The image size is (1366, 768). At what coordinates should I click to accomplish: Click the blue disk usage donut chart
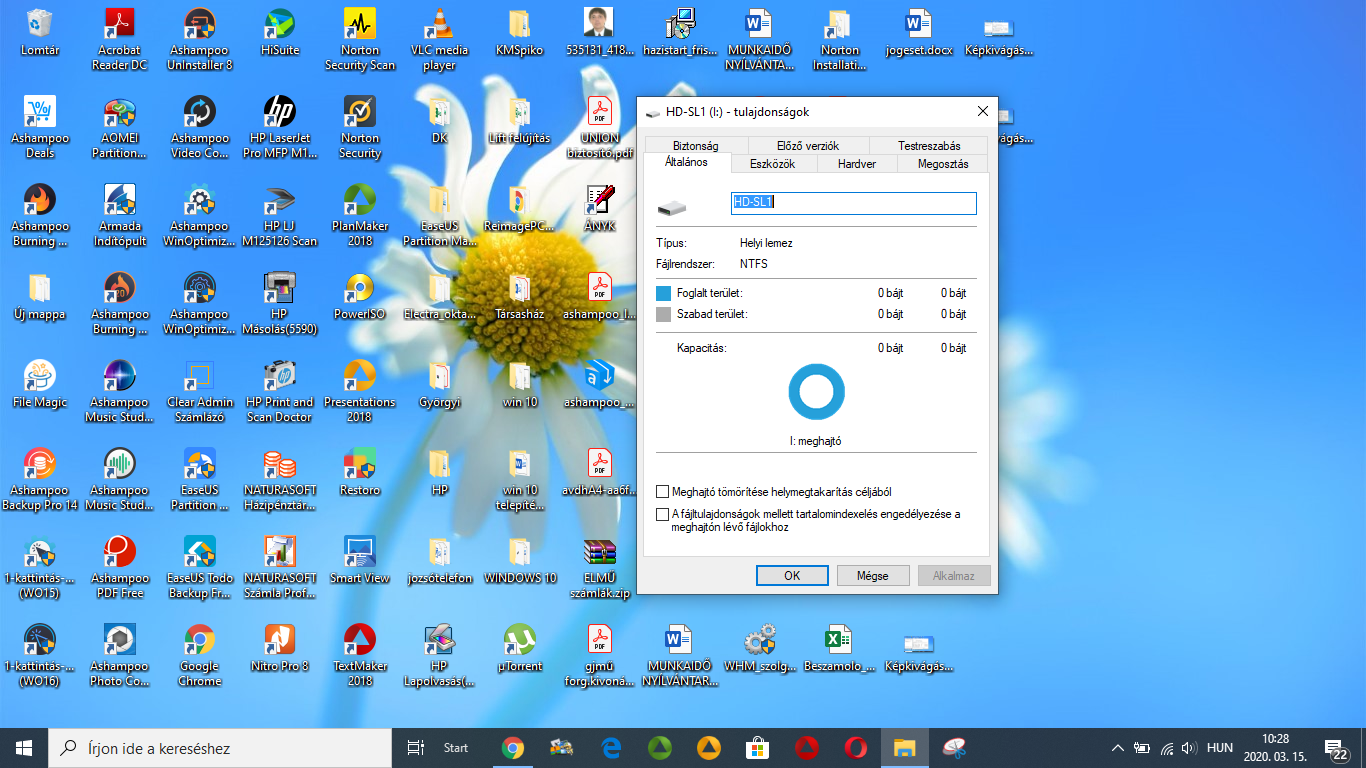coord(817,392)
